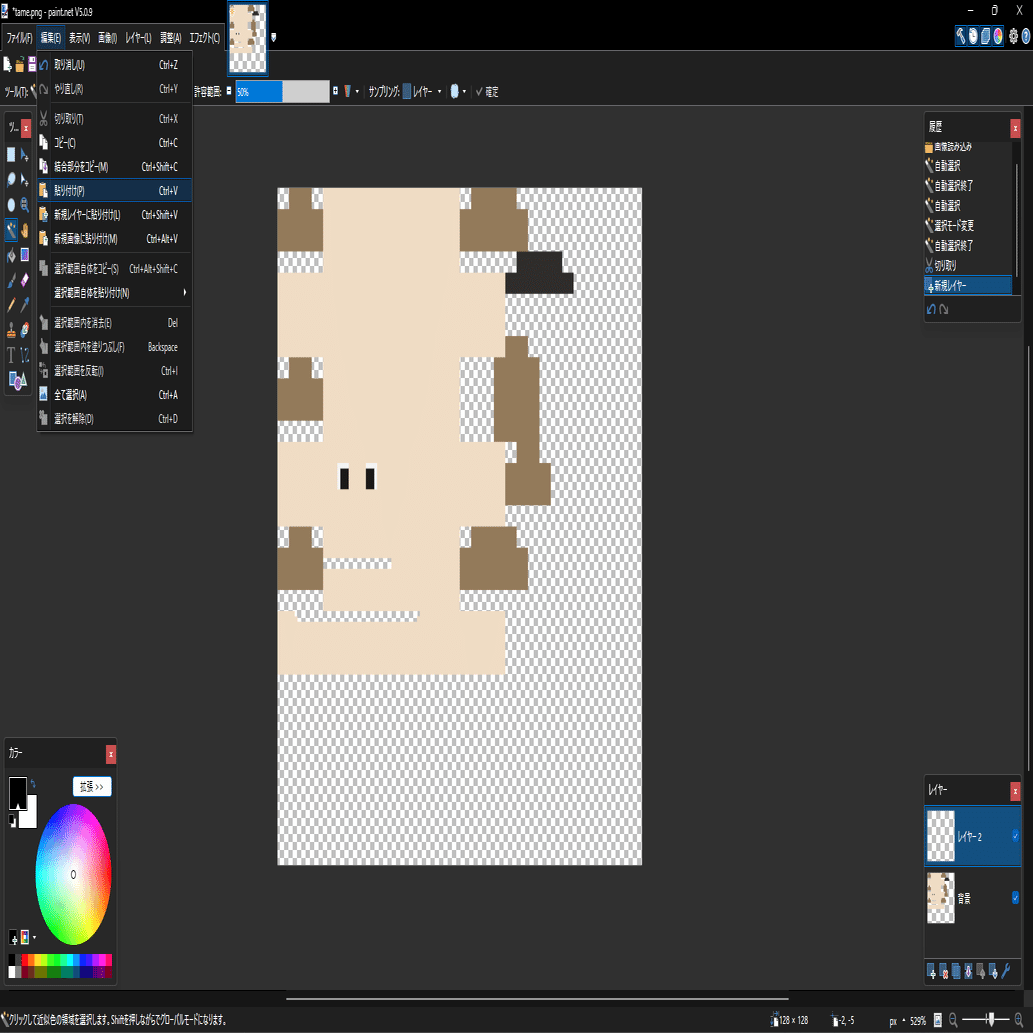Viewport: 1033px width, 1033px height.
Task: Select the Zoom tool in toolbox
Action: point(25,205)
